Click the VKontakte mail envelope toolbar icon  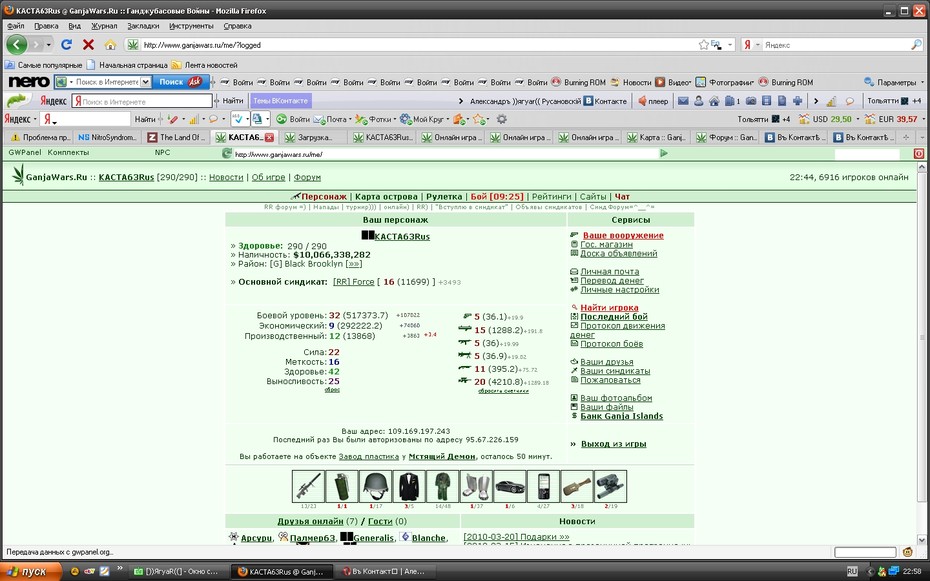(x=683, y=101)
